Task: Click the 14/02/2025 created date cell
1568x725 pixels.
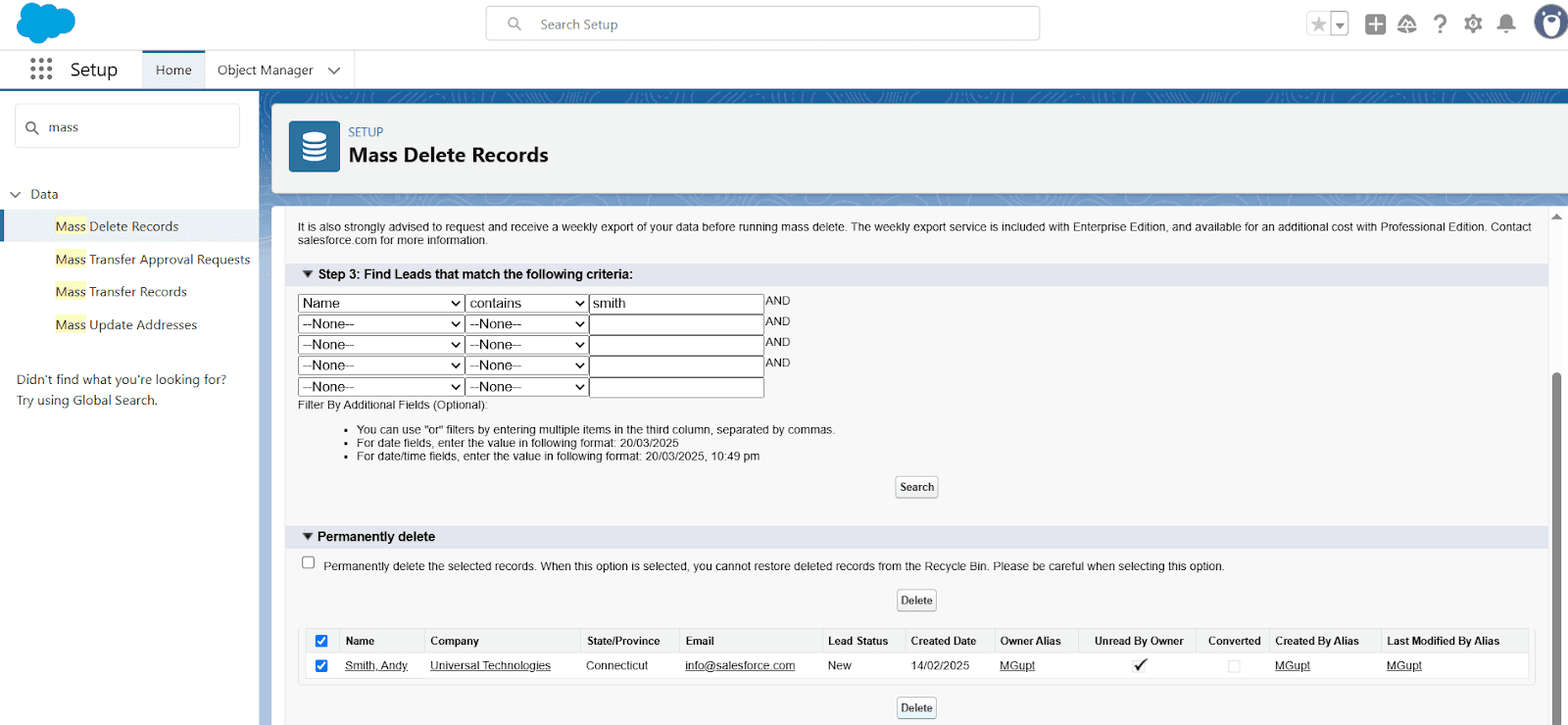Action: point(940,665)
